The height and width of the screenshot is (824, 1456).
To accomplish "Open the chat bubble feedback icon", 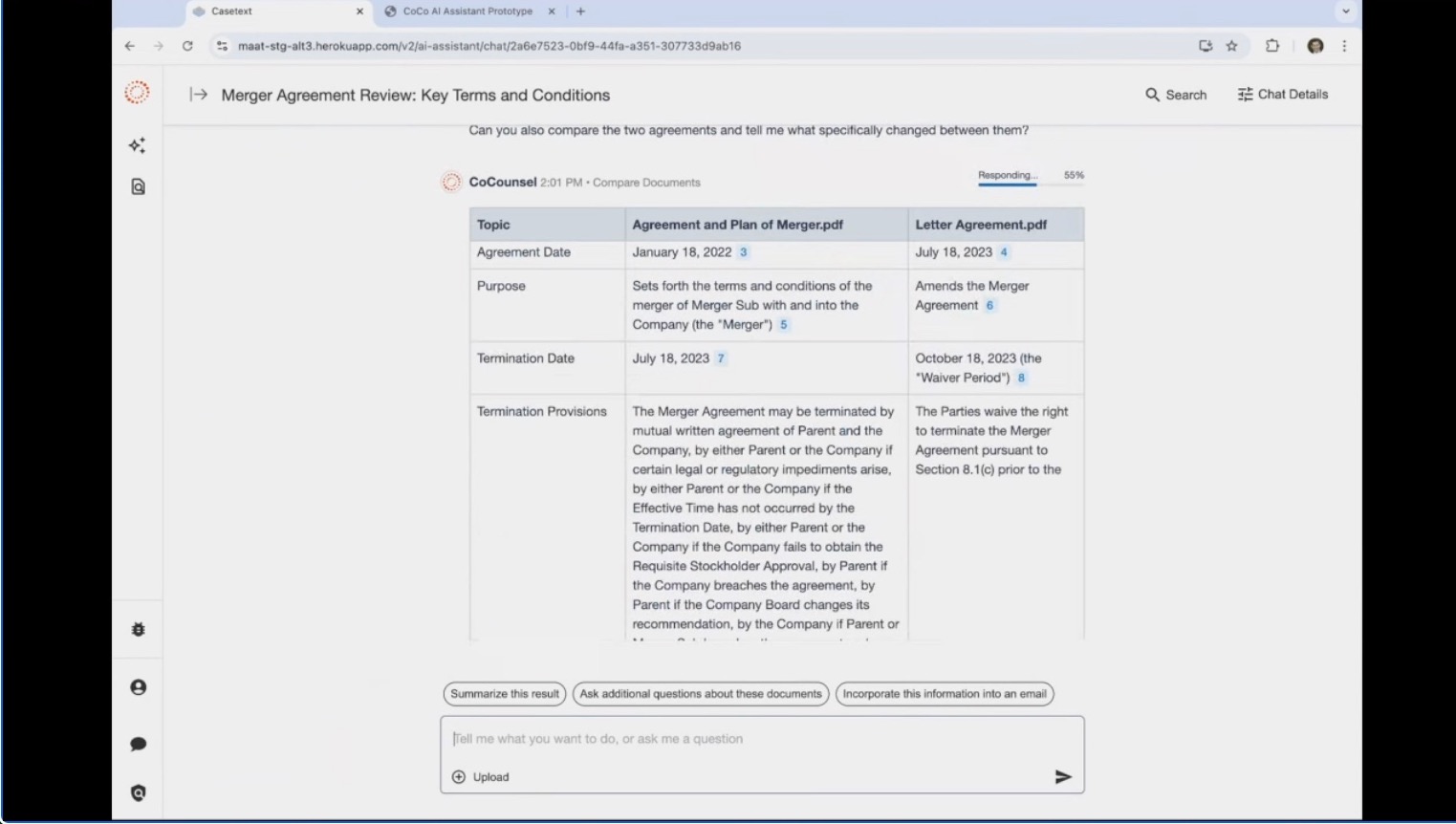I will point(138,744).
